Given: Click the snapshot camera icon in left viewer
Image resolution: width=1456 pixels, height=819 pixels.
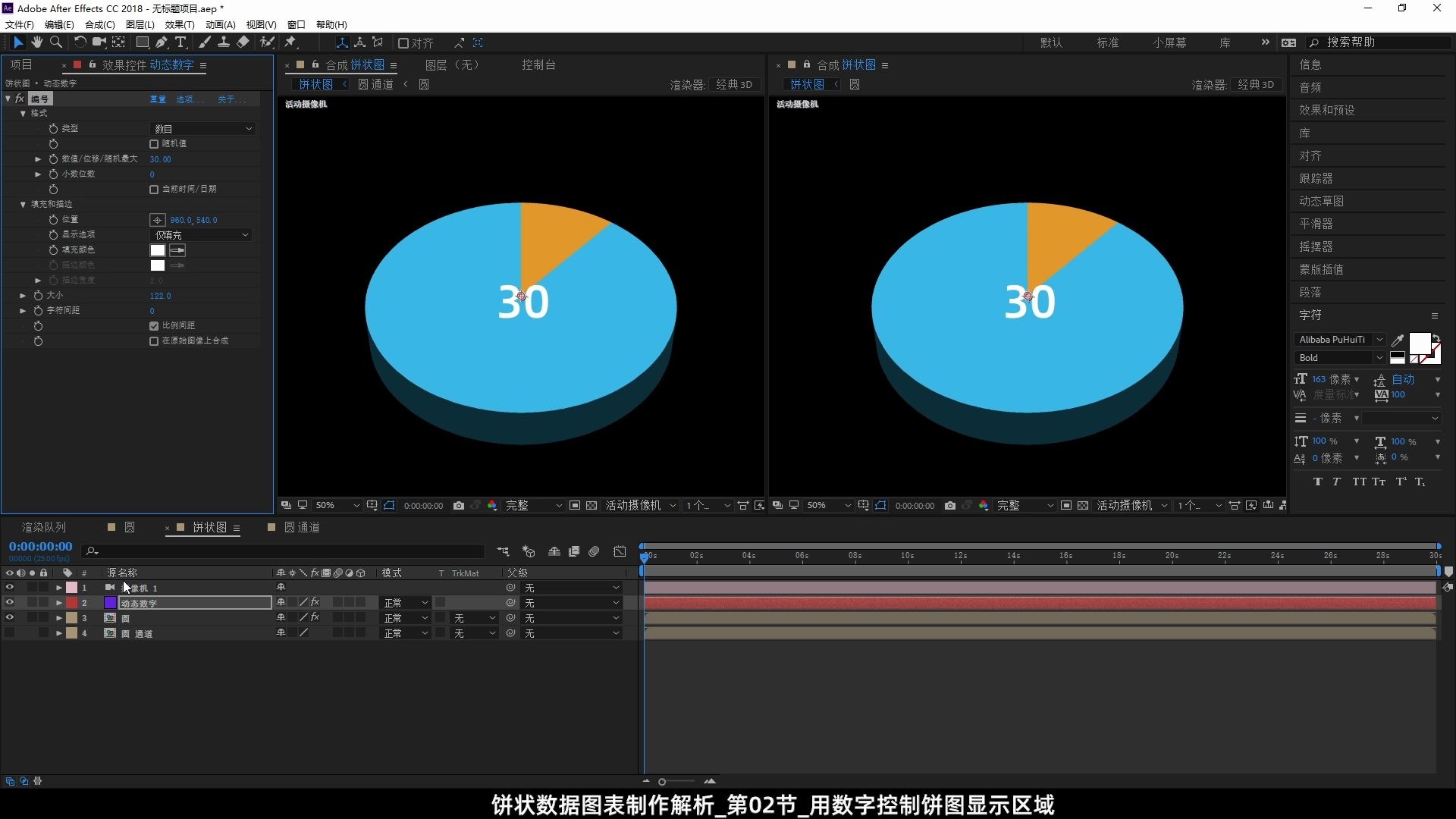Looking at the screenshot, I should [459, 506].
